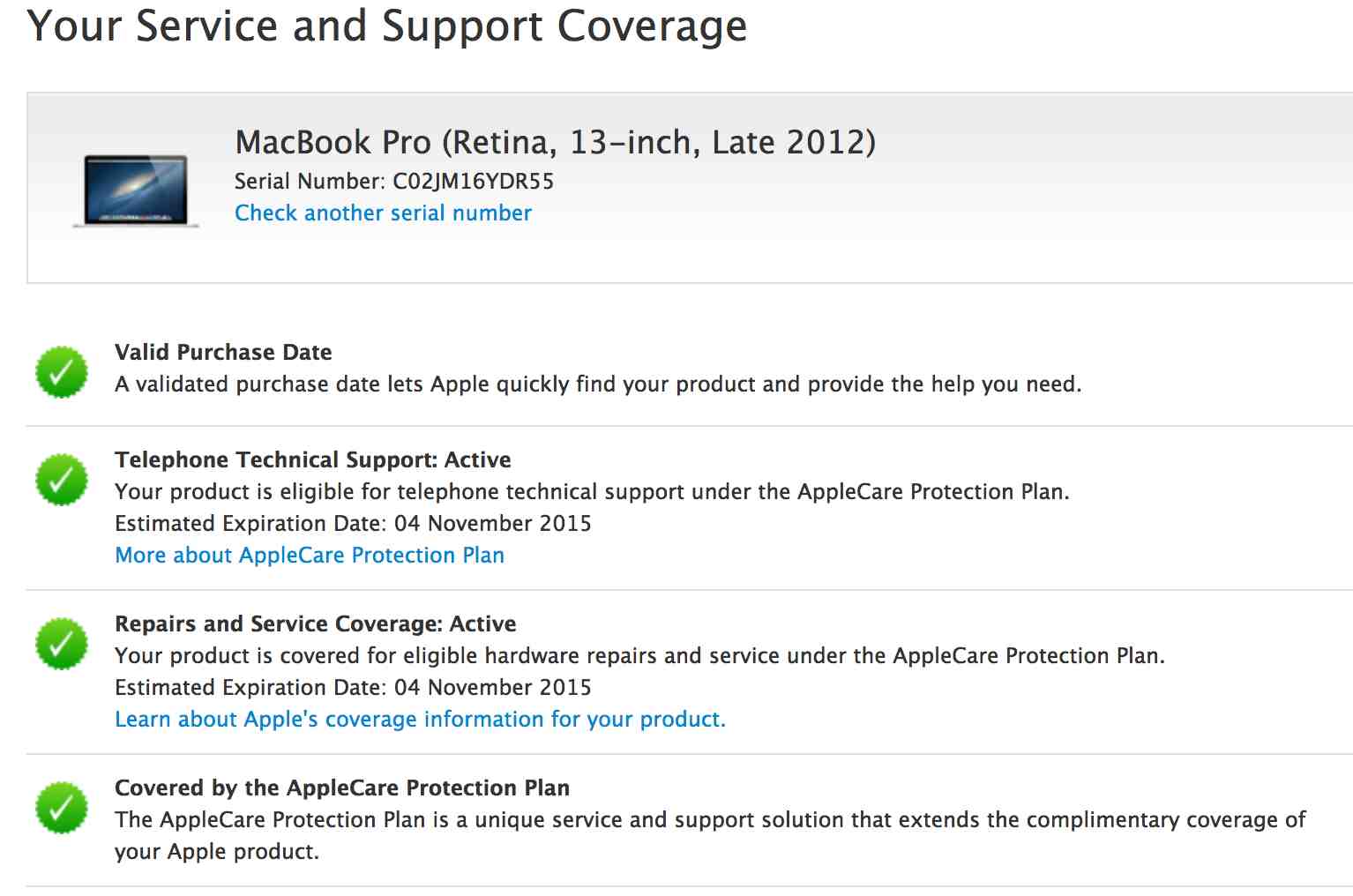The height and width of the screenshot is (896, 1353).
Task: Click the validated purchase date description text
Action: [x=598, y=385]
